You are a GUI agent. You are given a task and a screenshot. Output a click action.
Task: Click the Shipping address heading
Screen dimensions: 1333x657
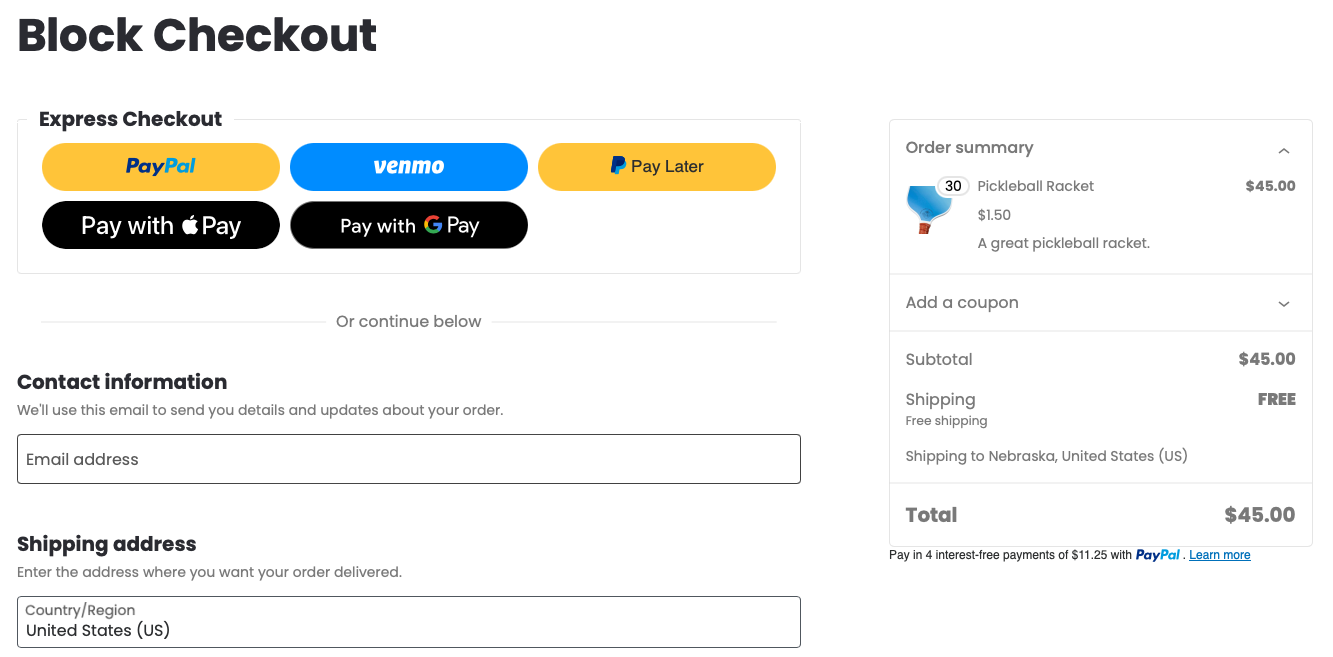tap(107, 544)
